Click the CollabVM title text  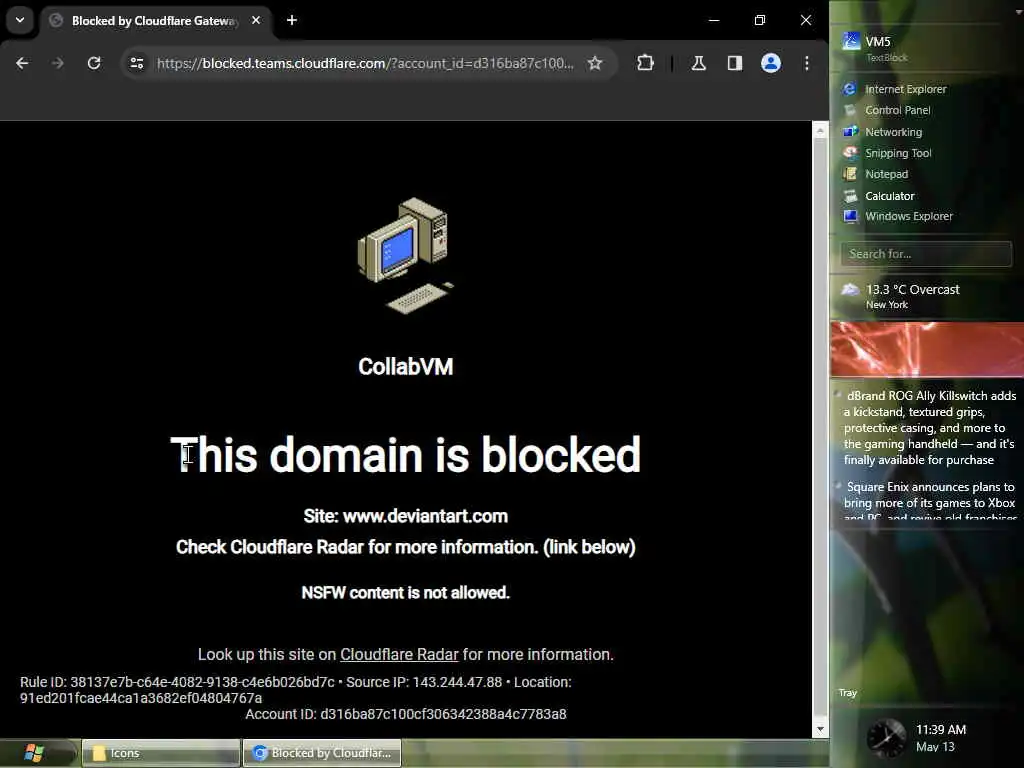point(406,366)
